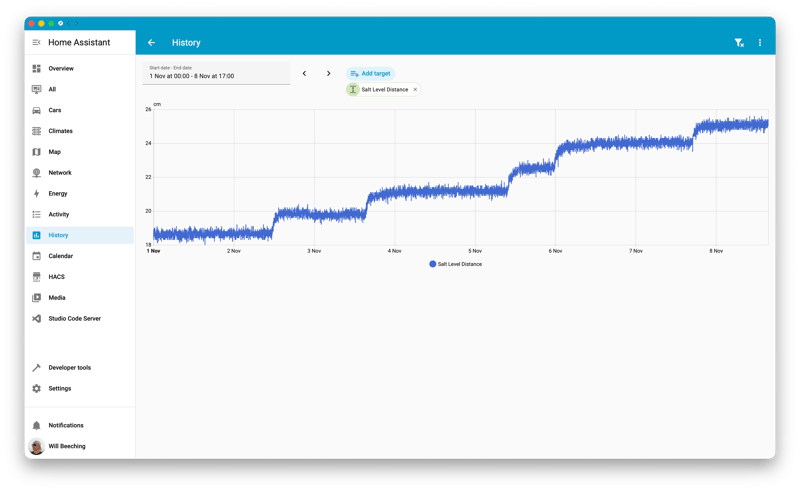Collapse the Home Assistant sidebar menu
800x491 pixels.
[37, 43]
